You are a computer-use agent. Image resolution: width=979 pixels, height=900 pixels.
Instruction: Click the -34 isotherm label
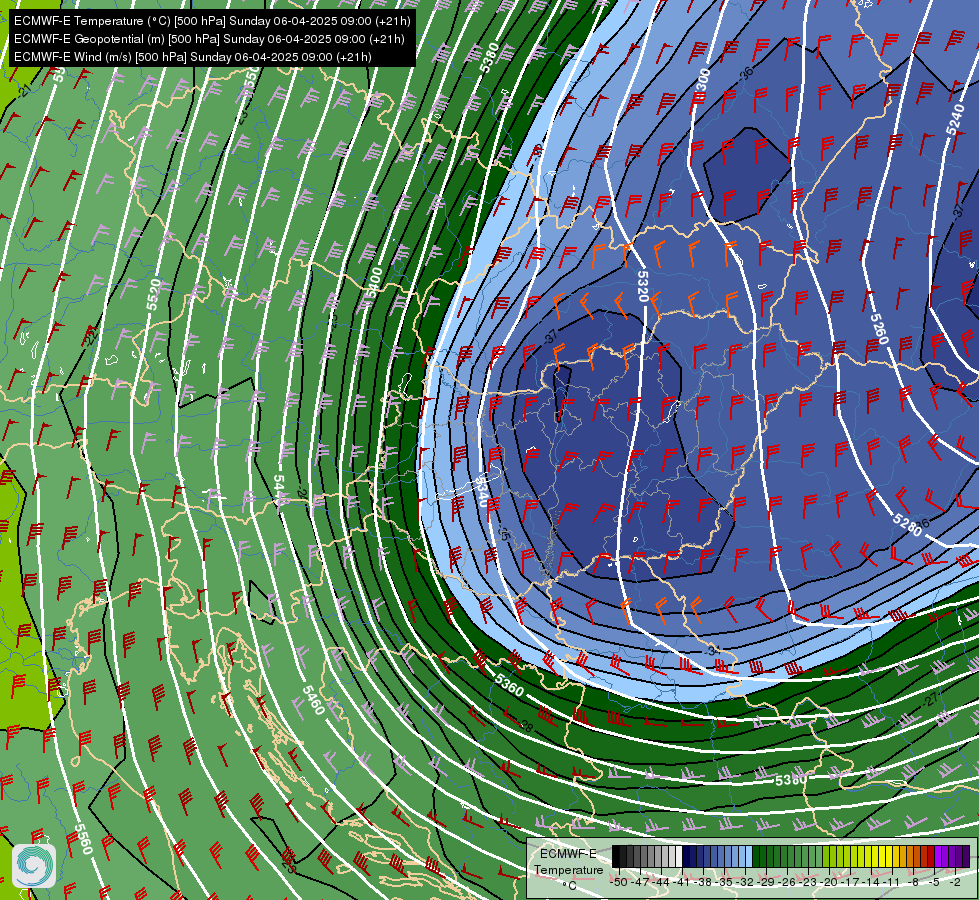click(x=713, y=651)
